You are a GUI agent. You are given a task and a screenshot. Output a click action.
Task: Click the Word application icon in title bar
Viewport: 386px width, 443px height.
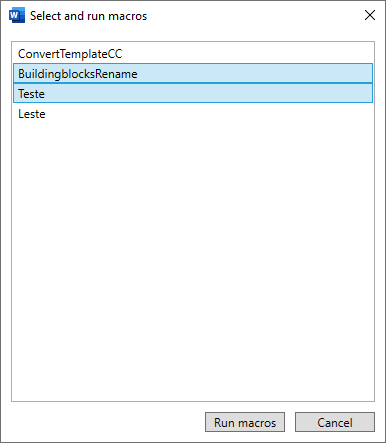[x=17, y=16]
